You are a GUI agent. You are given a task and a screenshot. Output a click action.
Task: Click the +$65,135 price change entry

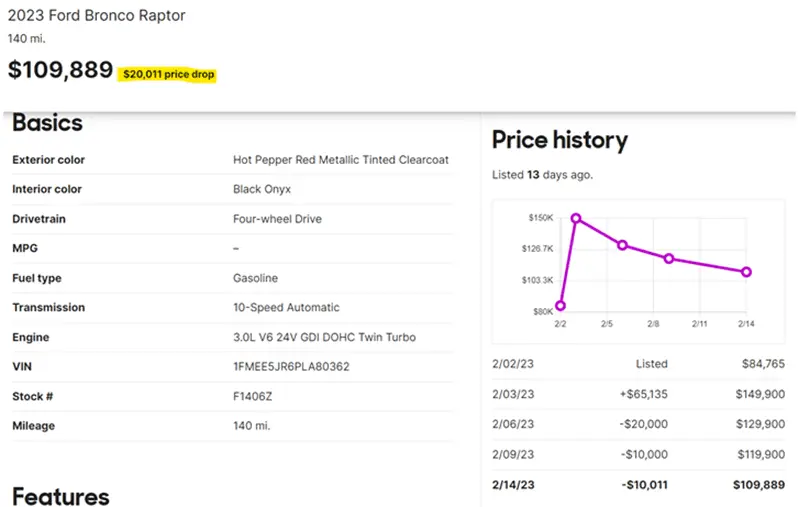[x=642, y=394]
